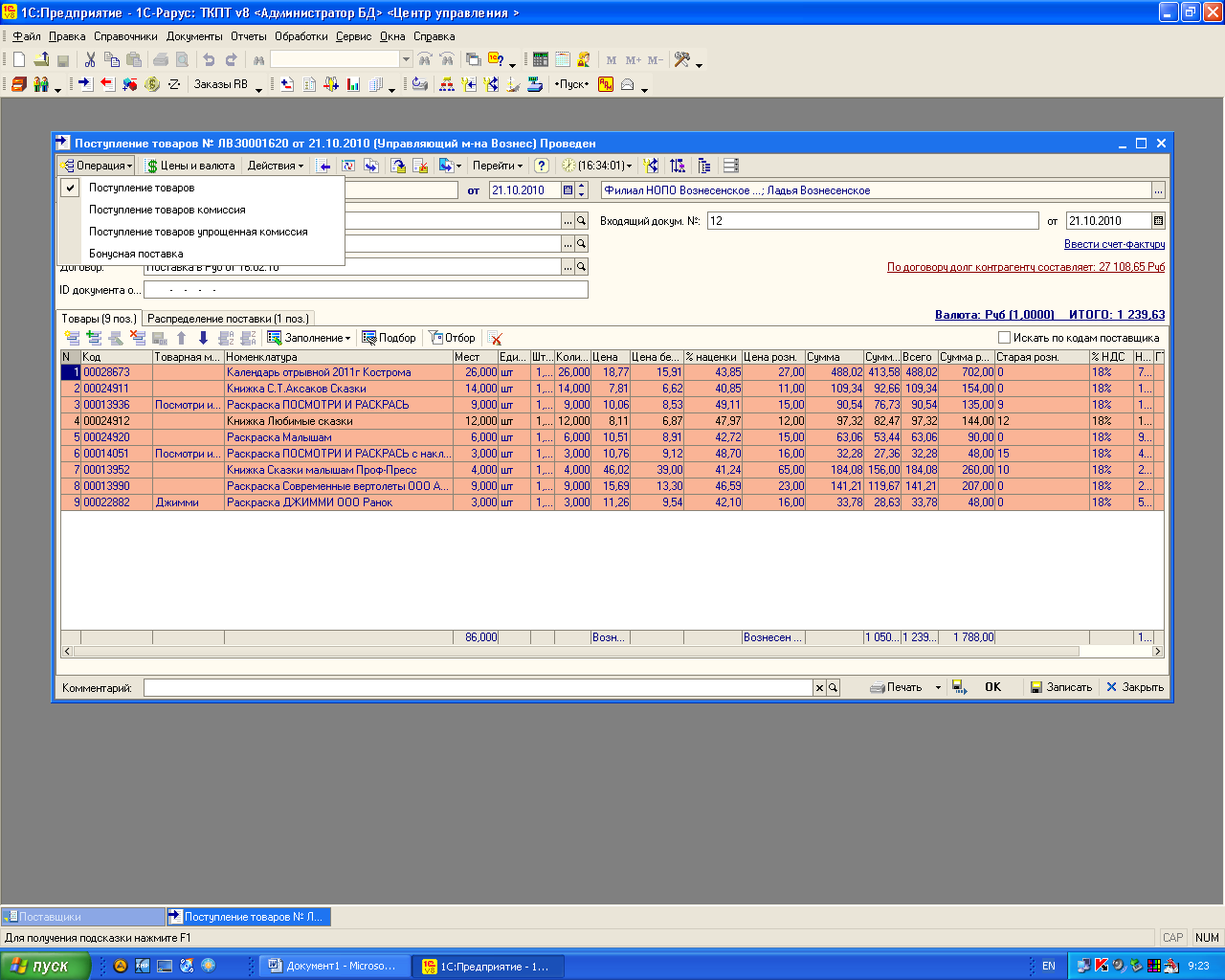Viewport: 1225px width, 980px height.
Task: Click the hammer and wrench tools icon
Action: pyautogui.click(x=682, y=59)
